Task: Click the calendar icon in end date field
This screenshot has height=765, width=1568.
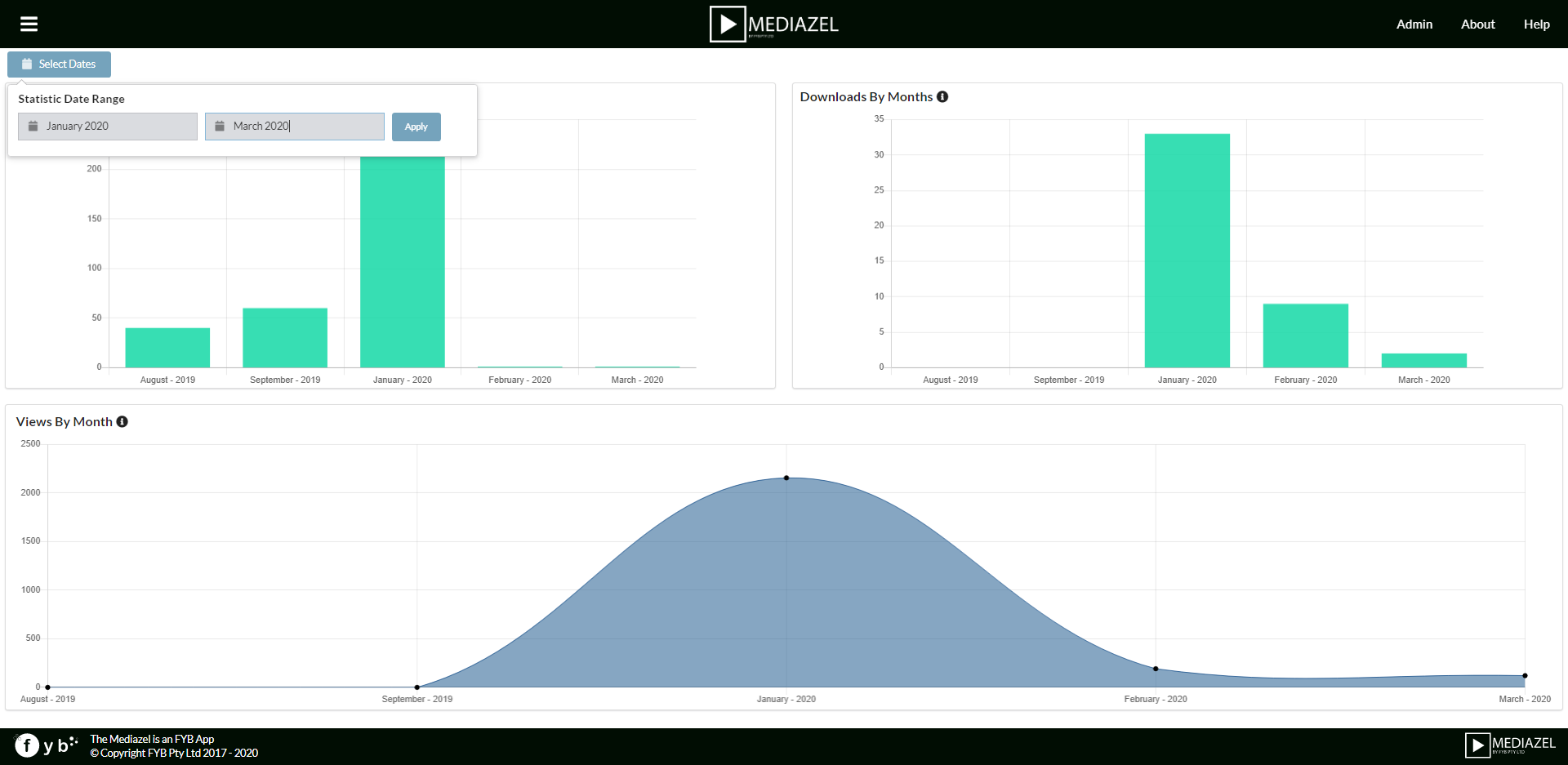Action: (x=220, y=127)
